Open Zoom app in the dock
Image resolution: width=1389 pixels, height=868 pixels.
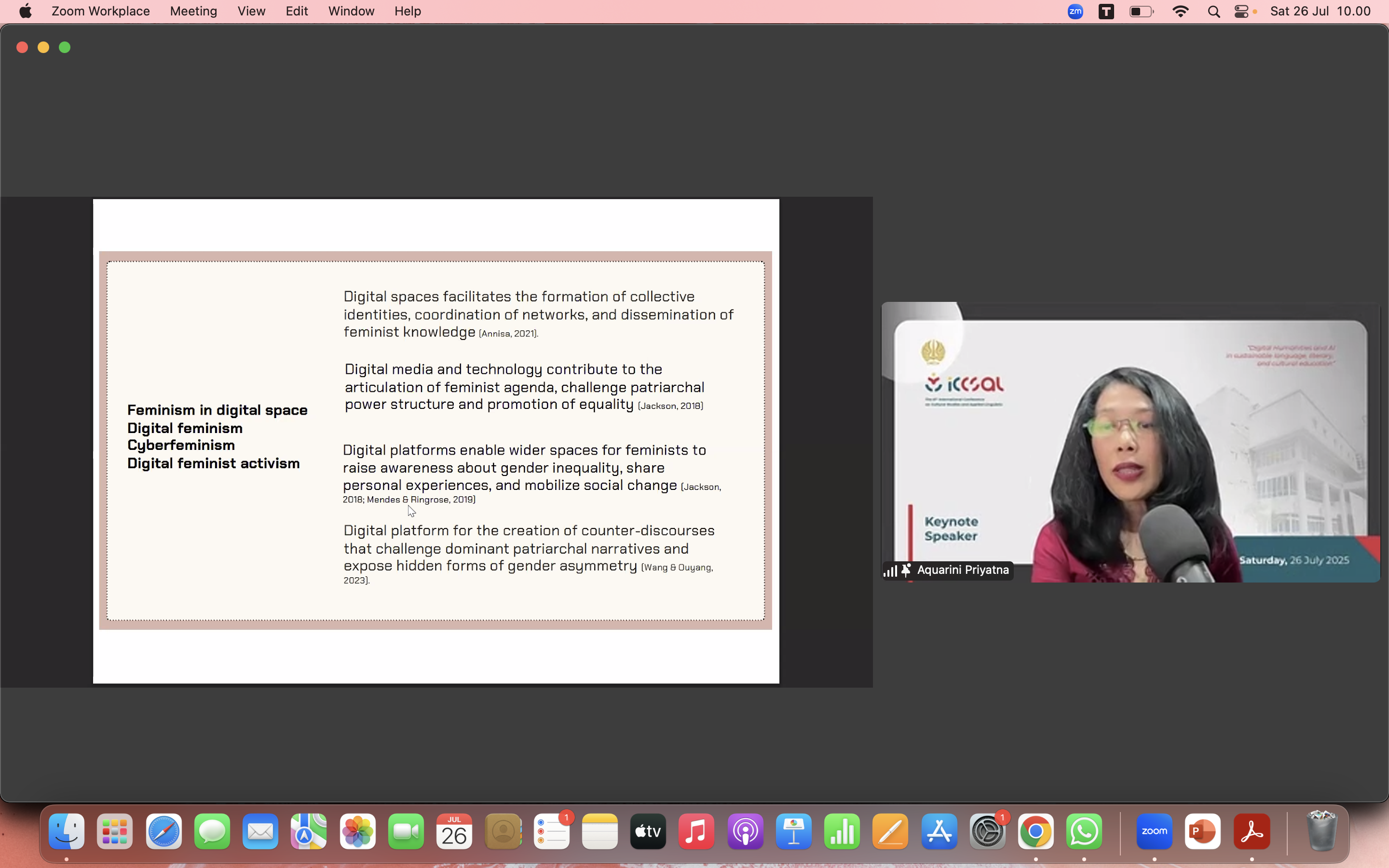click(x=1154, y=831)
